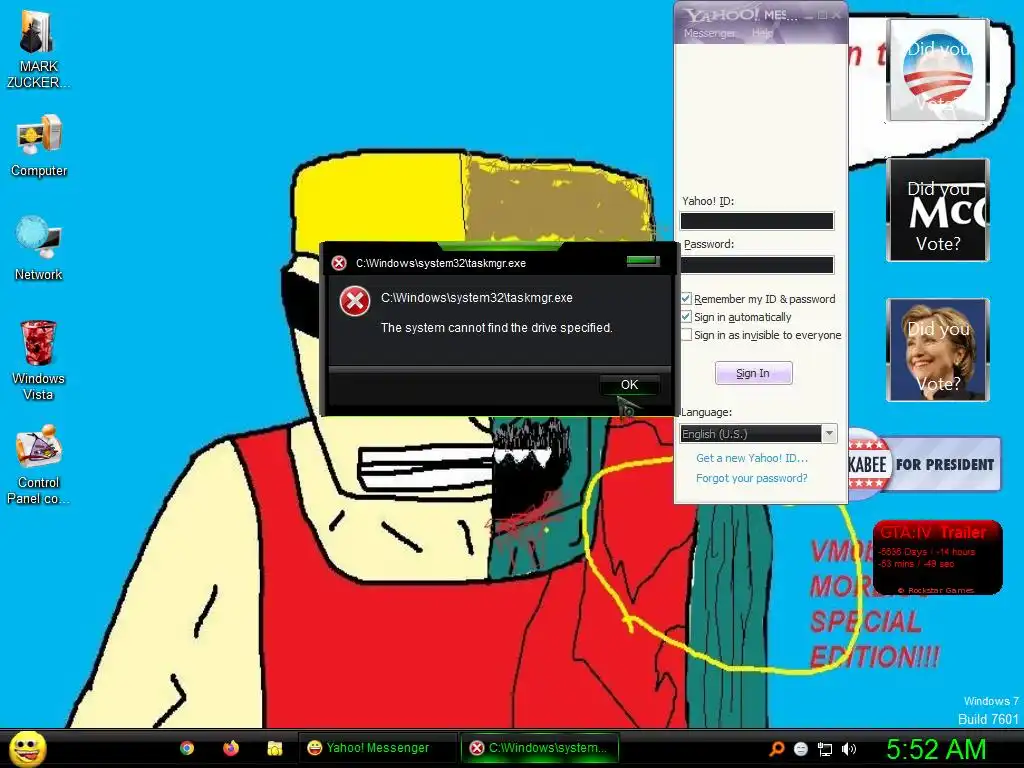
Task: Enable 'Sign in as invisible to everyone'
Action: pos(686,335)
